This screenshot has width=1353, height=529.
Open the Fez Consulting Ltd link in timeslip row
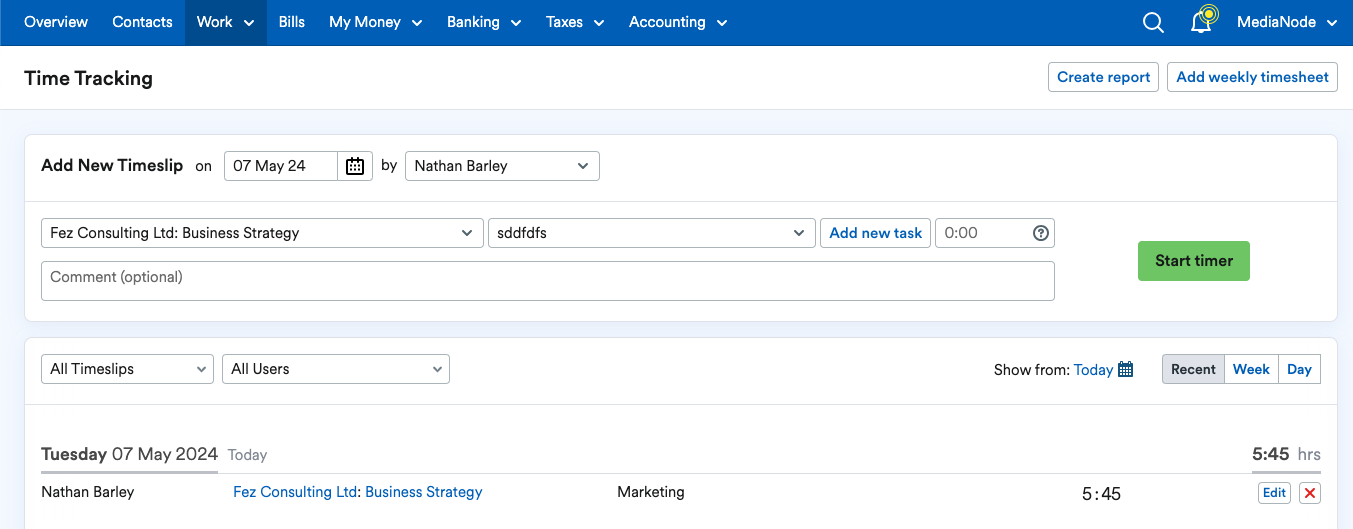coord(296,492)
